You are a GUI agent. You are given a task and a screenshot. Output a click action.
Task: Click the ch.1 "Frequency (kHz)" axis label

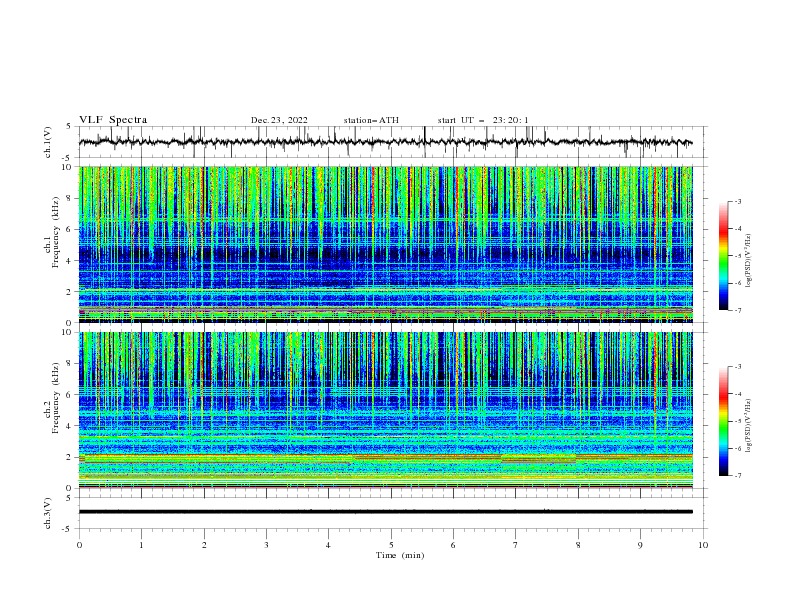click(55, 232)
